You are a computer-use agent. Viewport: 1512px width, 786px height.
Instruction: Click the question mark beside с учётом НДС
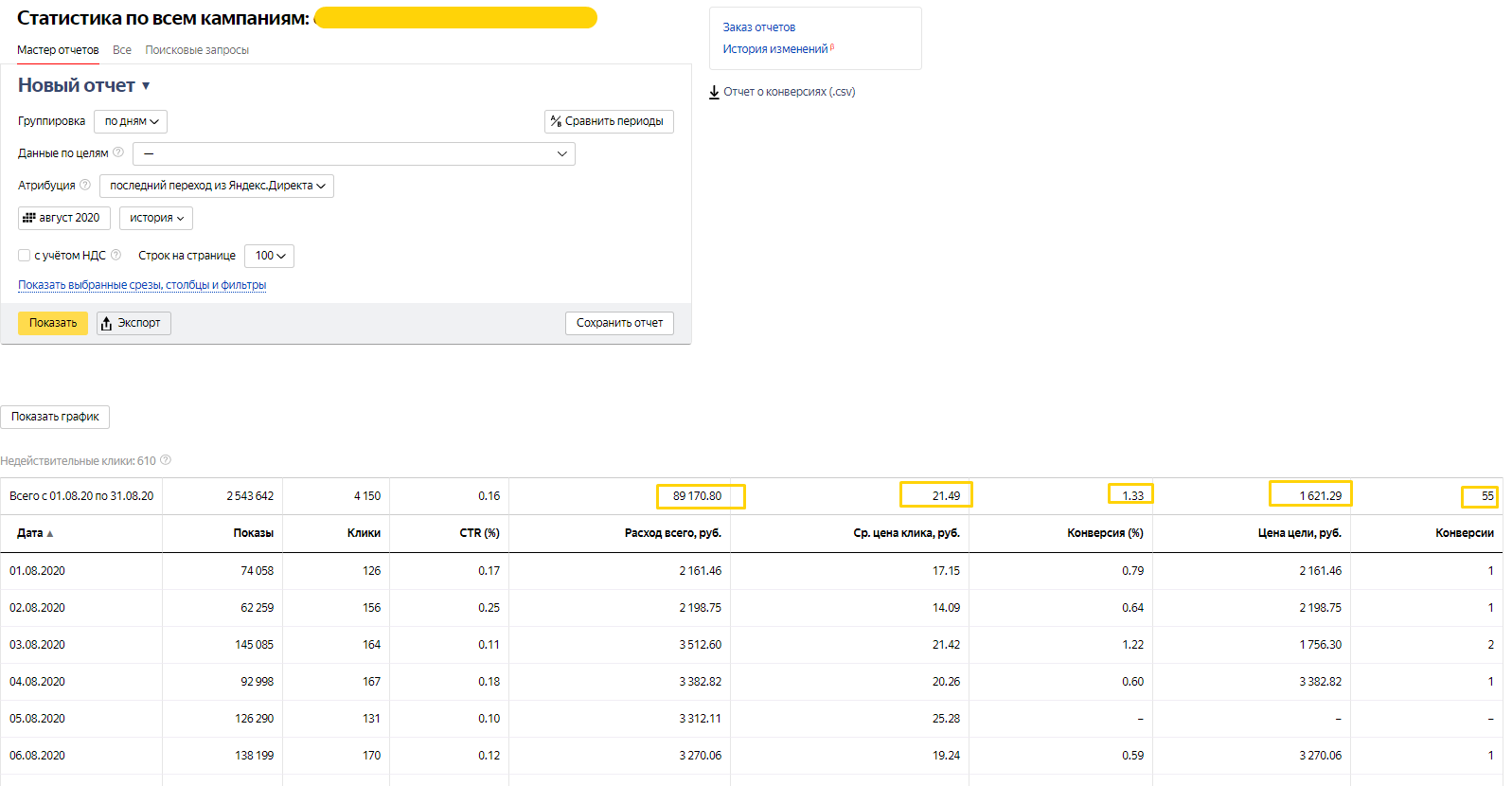(116, 255)
